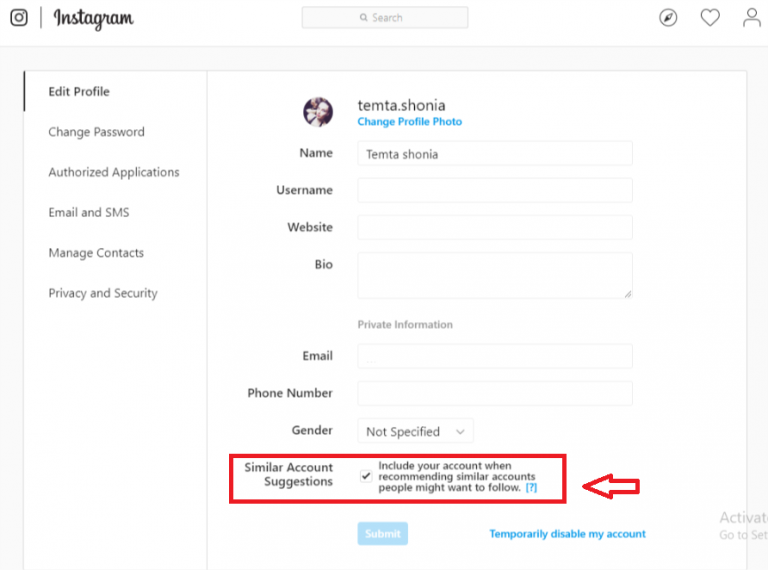Click the temta.shonia profile picture
The image size is (768, 570).
click(x=318, y=112)
